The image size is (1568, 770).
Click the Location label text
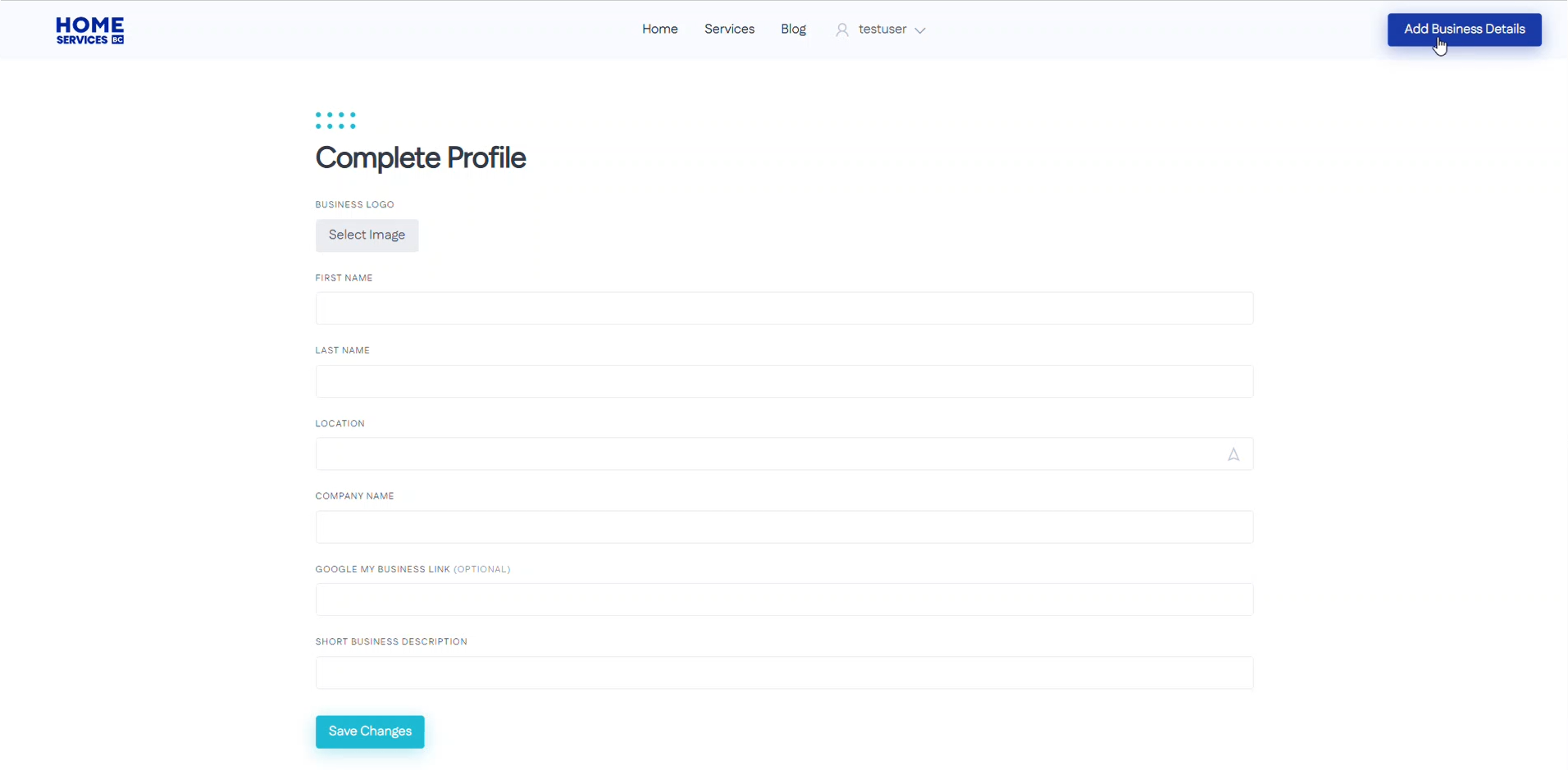340,423
